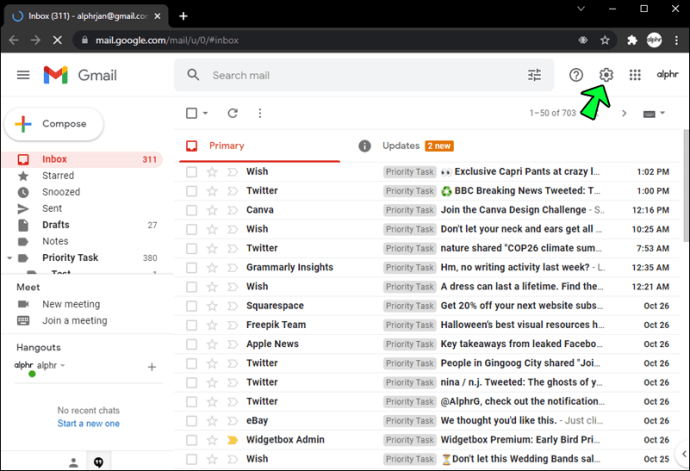Bookmark this page with star icon
The width and height of the screenshot is (690, 471).
(x=605, y=40)
